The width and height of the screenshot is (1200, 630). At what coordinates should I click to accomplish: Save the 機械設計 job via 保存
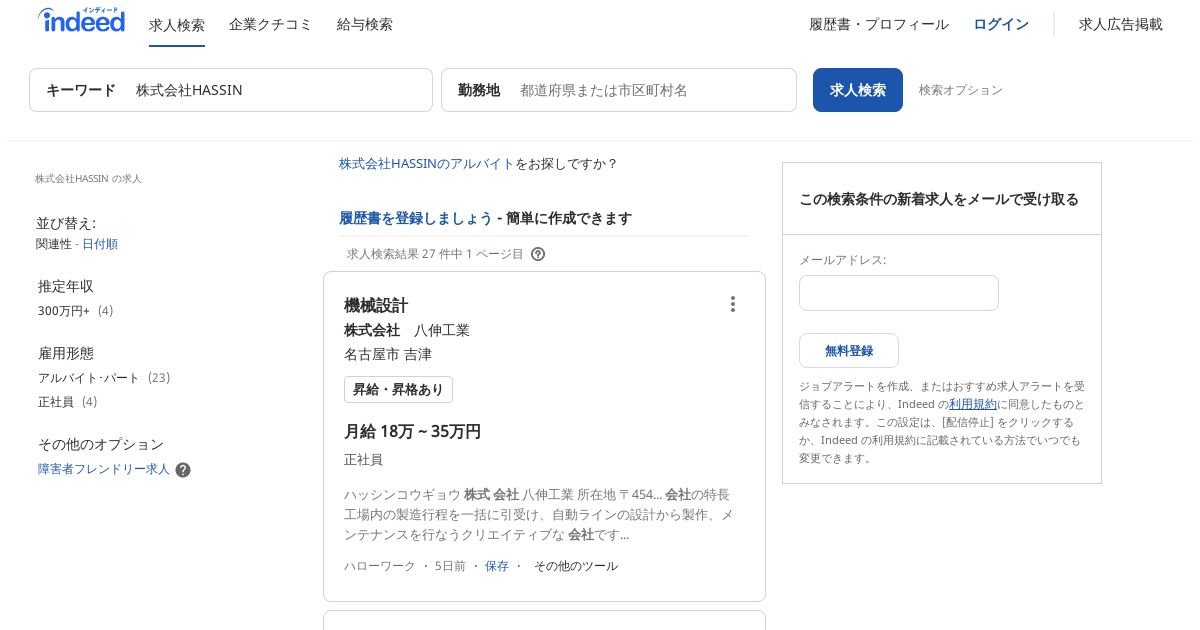[x=497, y=566]
